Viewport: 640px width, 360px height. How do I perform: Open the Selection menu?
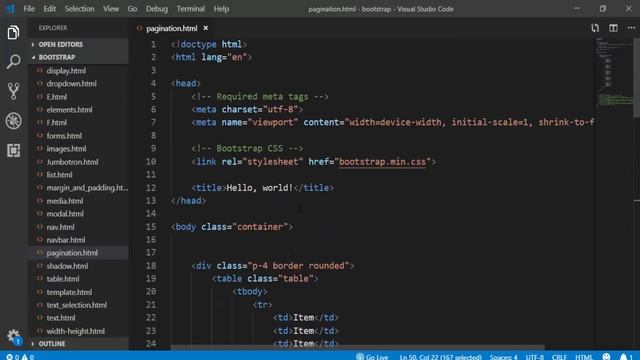[x=79, y=9]
